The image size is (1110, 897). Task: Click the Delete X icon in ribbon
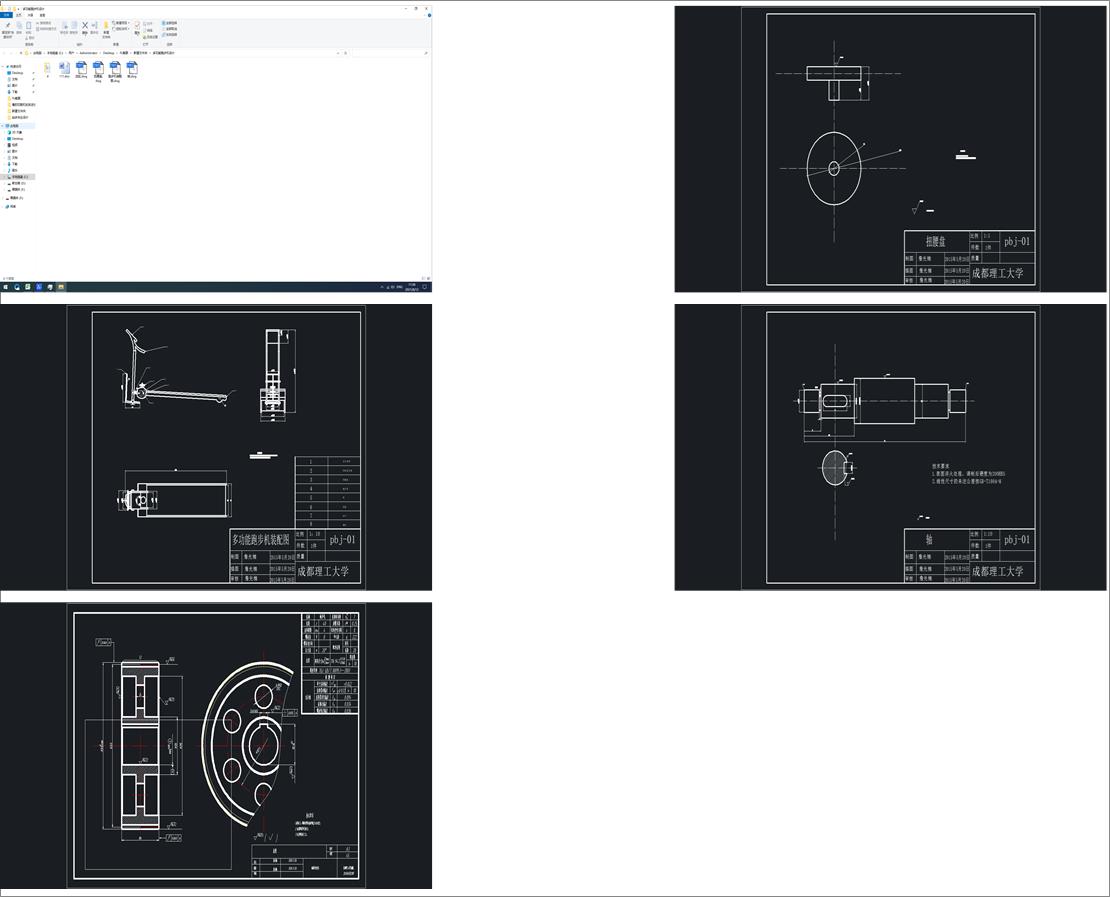[x=85, y=25]
